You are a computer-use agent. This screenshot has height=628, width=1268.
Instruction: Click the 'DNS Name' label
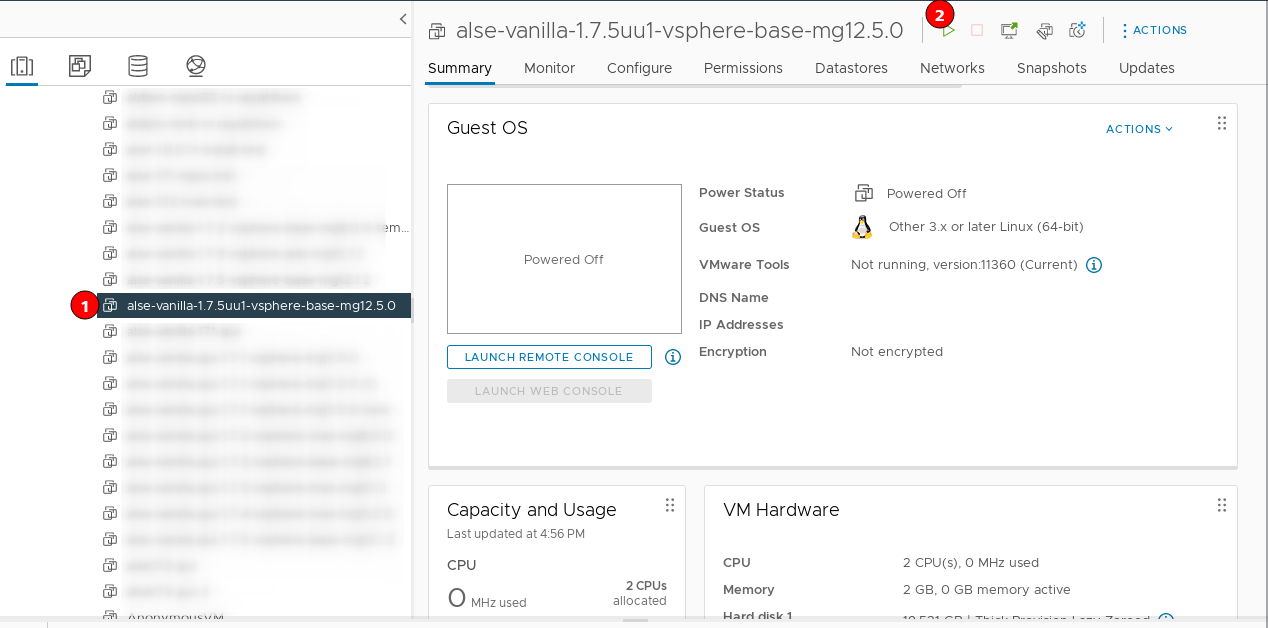(x=734, y=298)
